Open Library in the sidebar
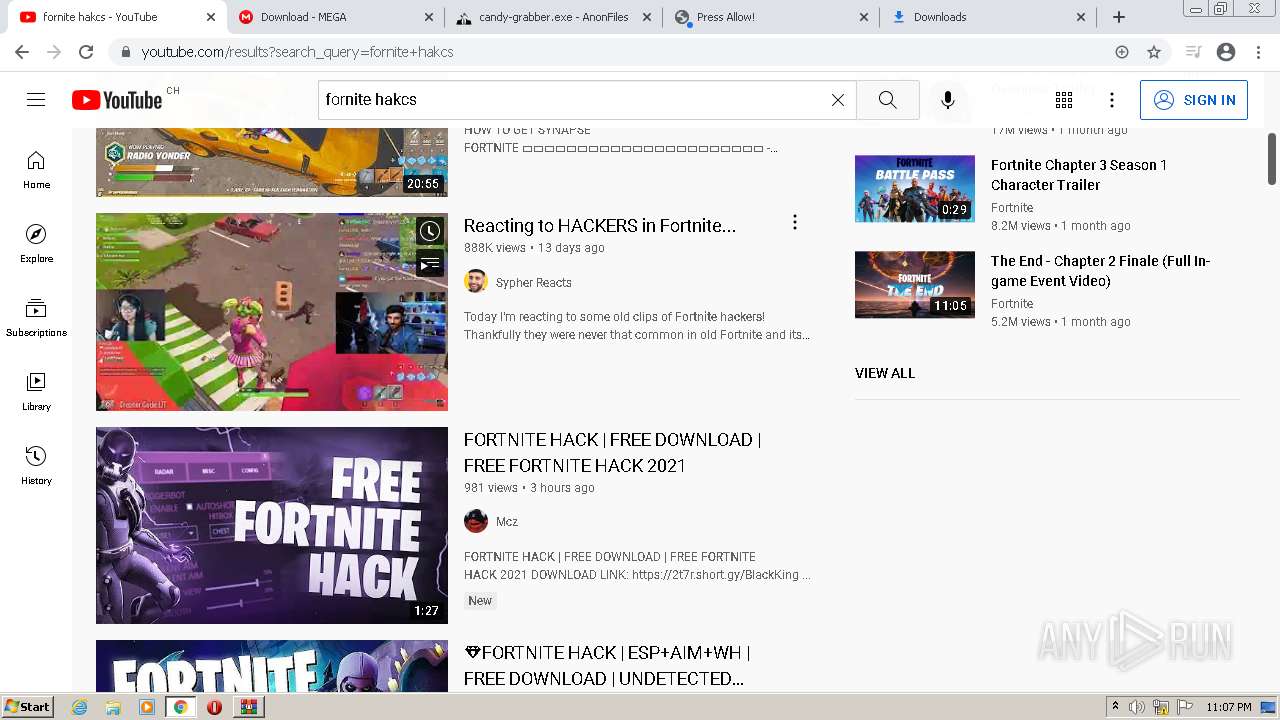The width and height of the screenshot is (1280, 720). [36, 392]
